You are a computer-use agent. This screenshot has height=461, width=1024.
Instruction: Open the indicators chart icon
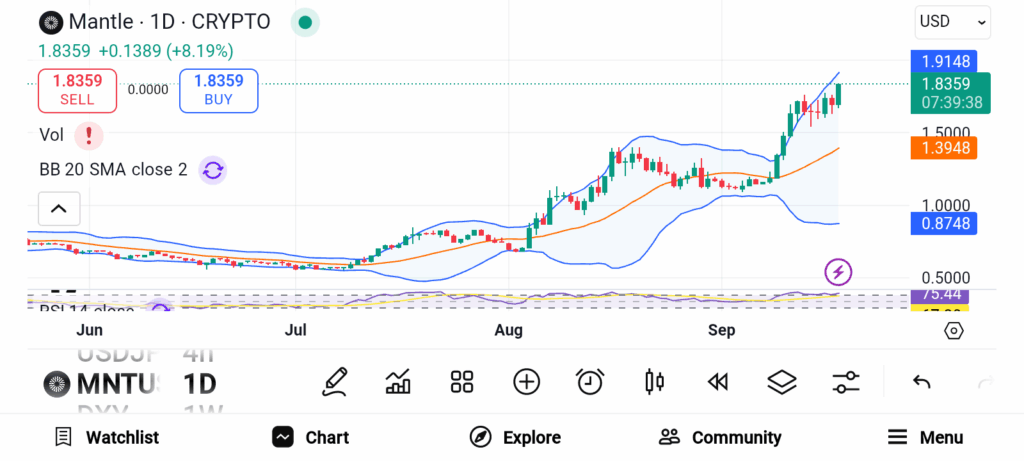[x=399, y=381]
